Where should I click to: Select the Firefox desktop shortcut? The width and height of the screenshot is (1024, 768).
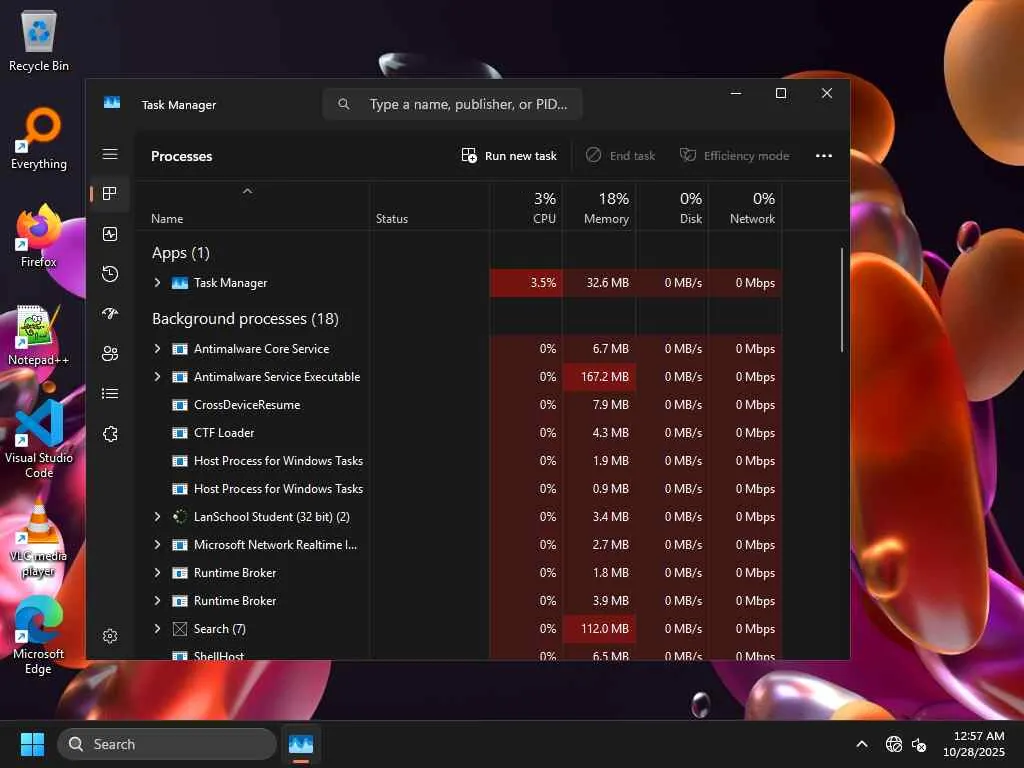[x=39, y=236]
